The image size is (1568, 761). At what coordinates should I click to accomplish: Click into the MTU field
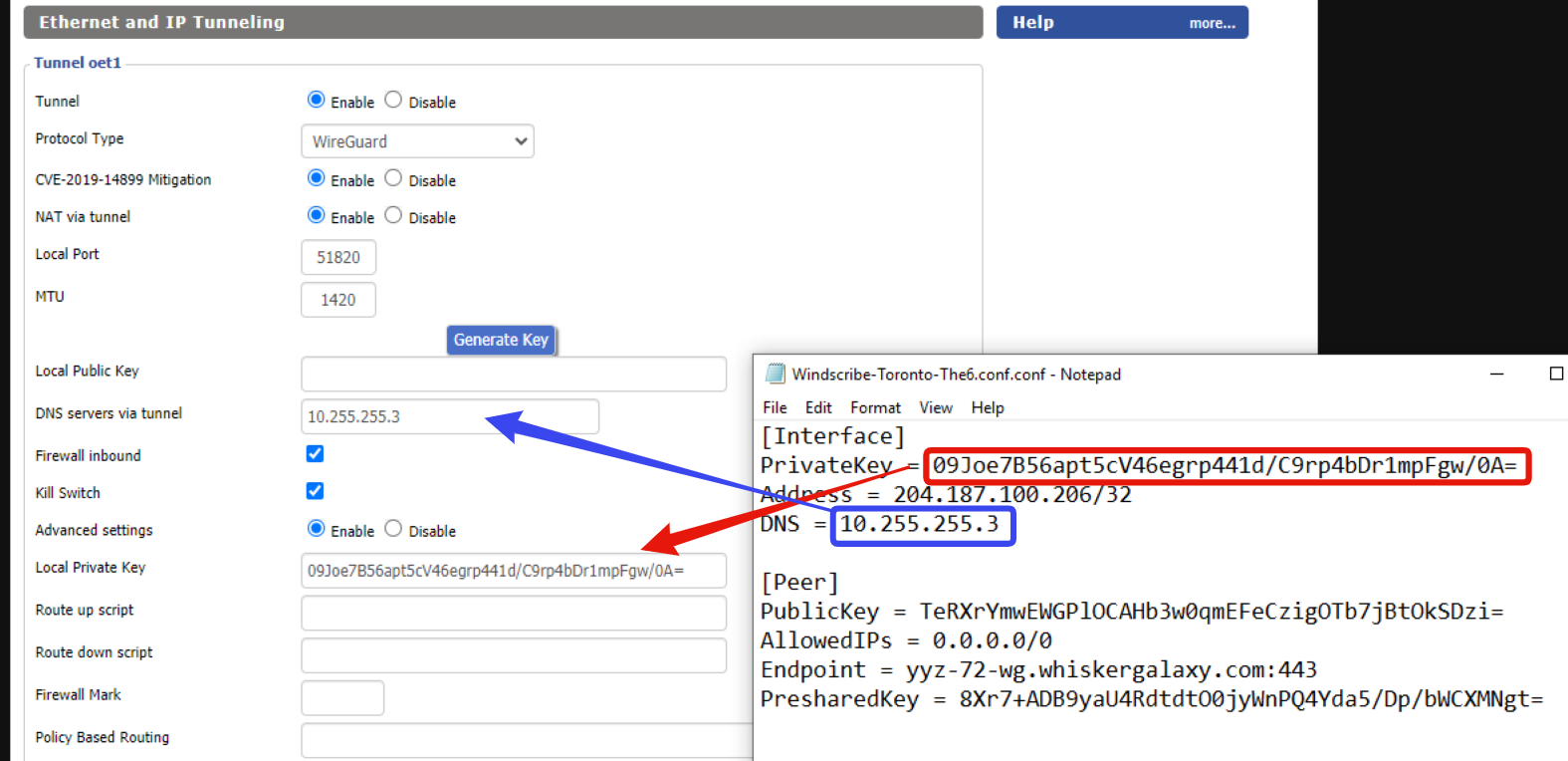click(338, 300)
